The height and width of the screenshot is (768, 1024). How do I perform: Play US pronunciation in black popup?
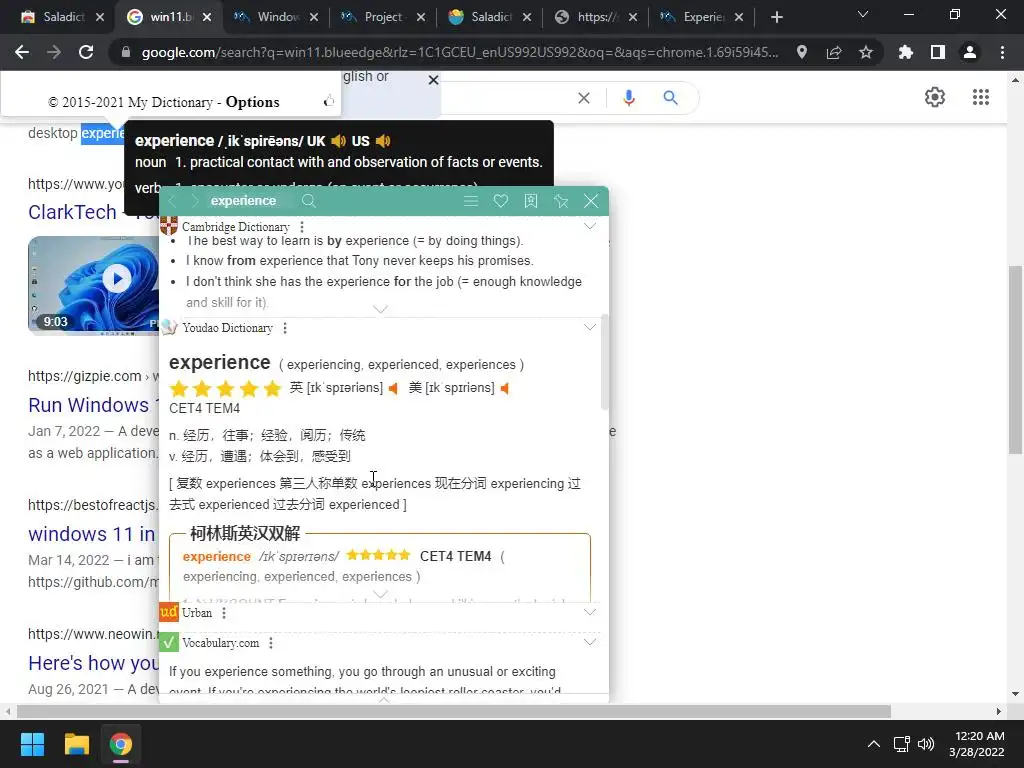tap(383, 141)
